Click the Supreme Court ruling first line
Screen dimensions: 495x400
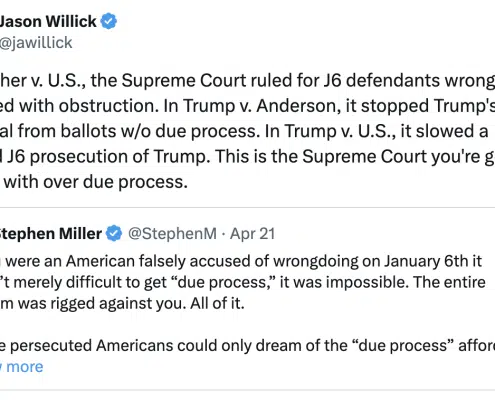tap(247, 81)
